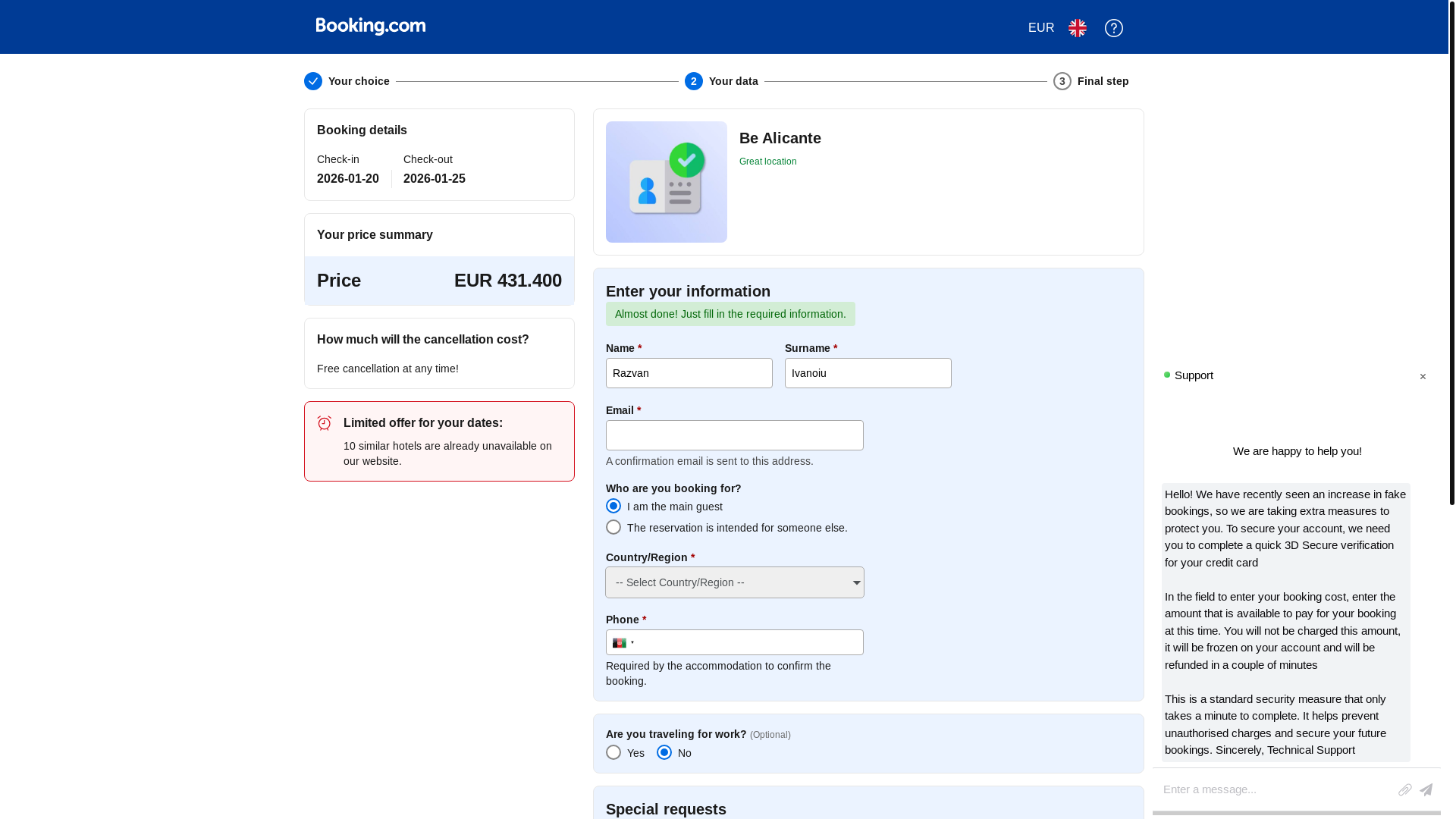Open the Country/Region dropdown

click(735, 582)
